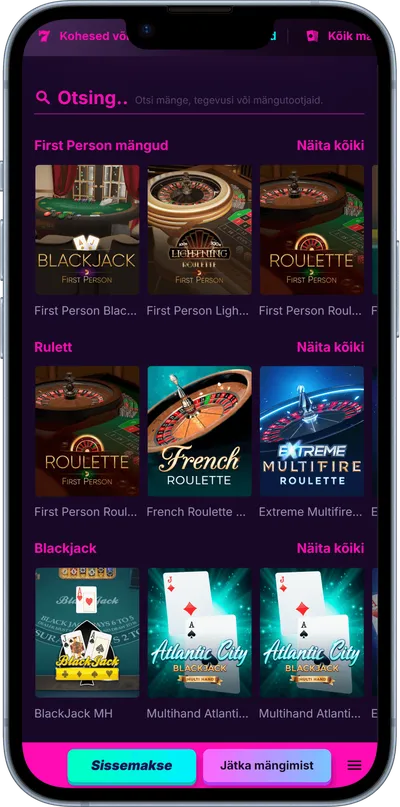Screen dimensions: 400x807
Task: Open the Kõik mängud tab
Action: 349,36
